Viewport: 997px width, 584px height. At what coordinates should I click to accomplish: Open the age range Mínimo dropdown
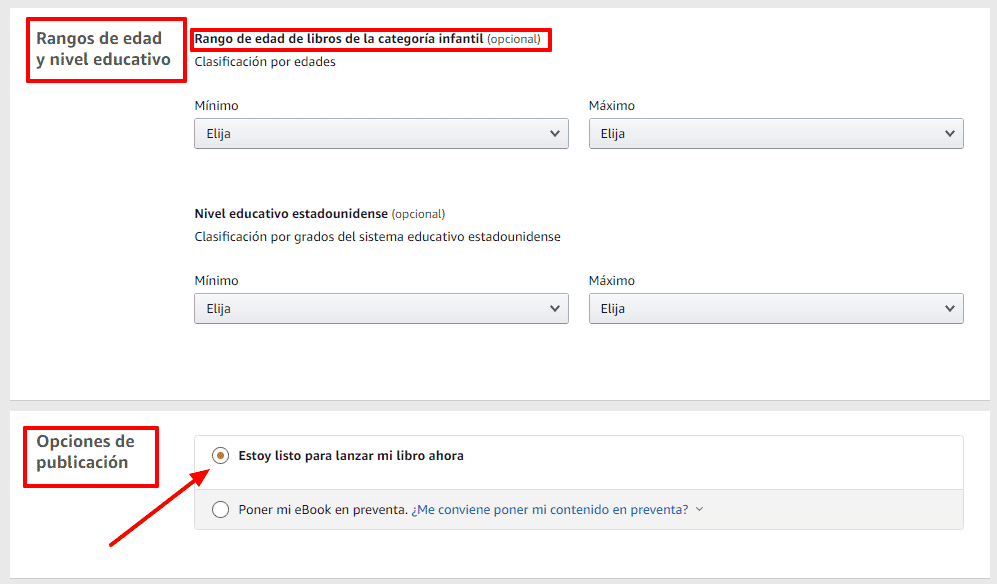click(382, 134)
